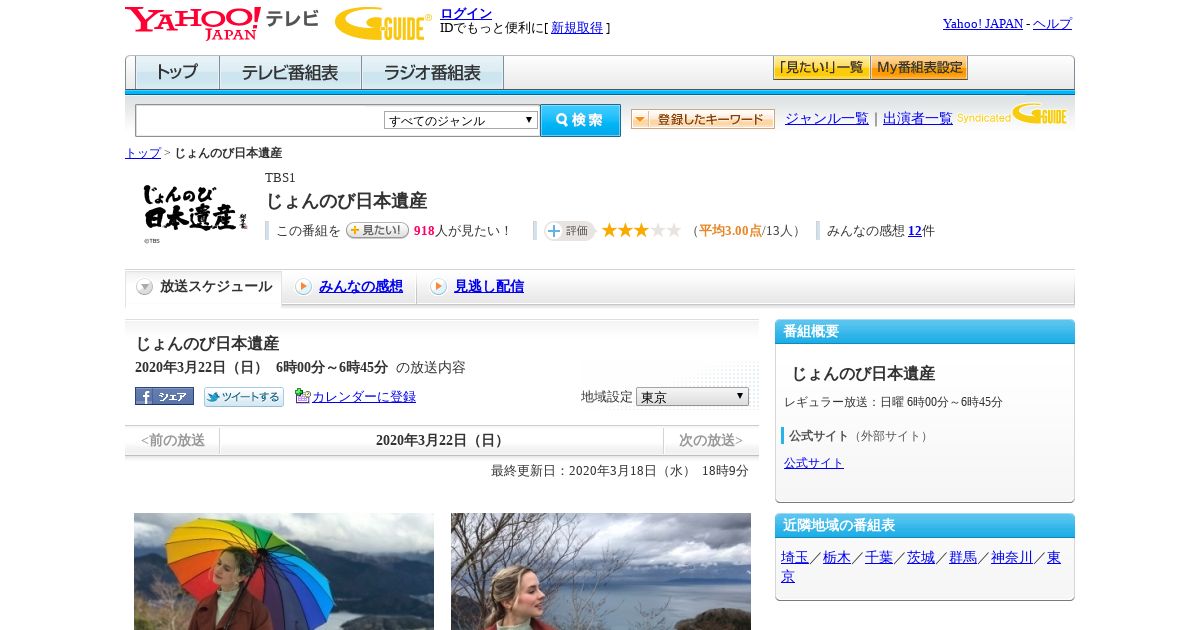Click the じょんのび日本遺産 program logo
Screen dimensions: 1200x630
tap(195, 212)
